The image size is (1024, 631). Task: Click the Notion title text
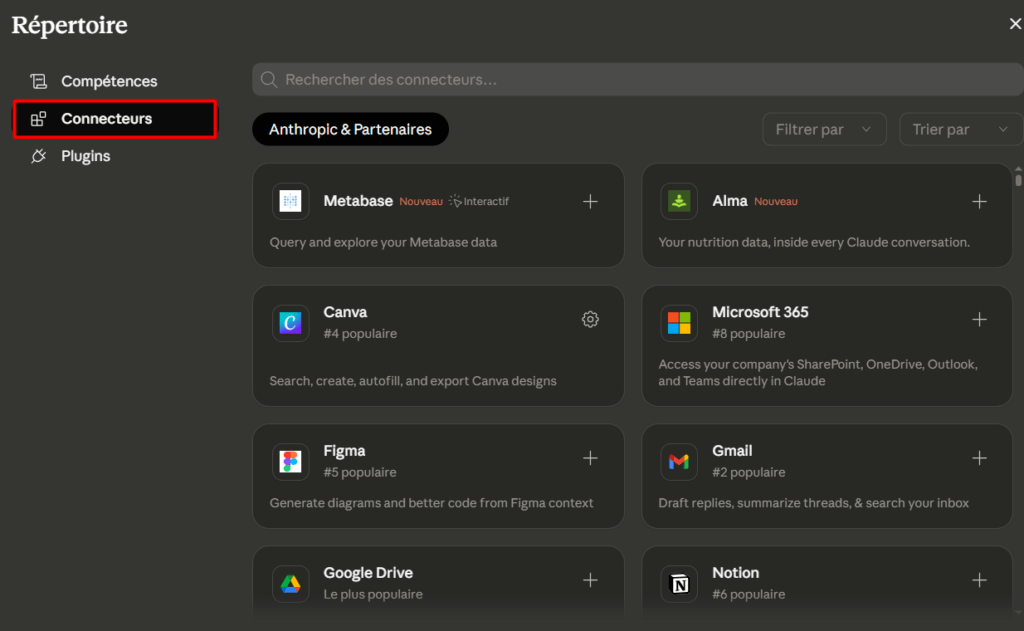[x=735, y=573]
